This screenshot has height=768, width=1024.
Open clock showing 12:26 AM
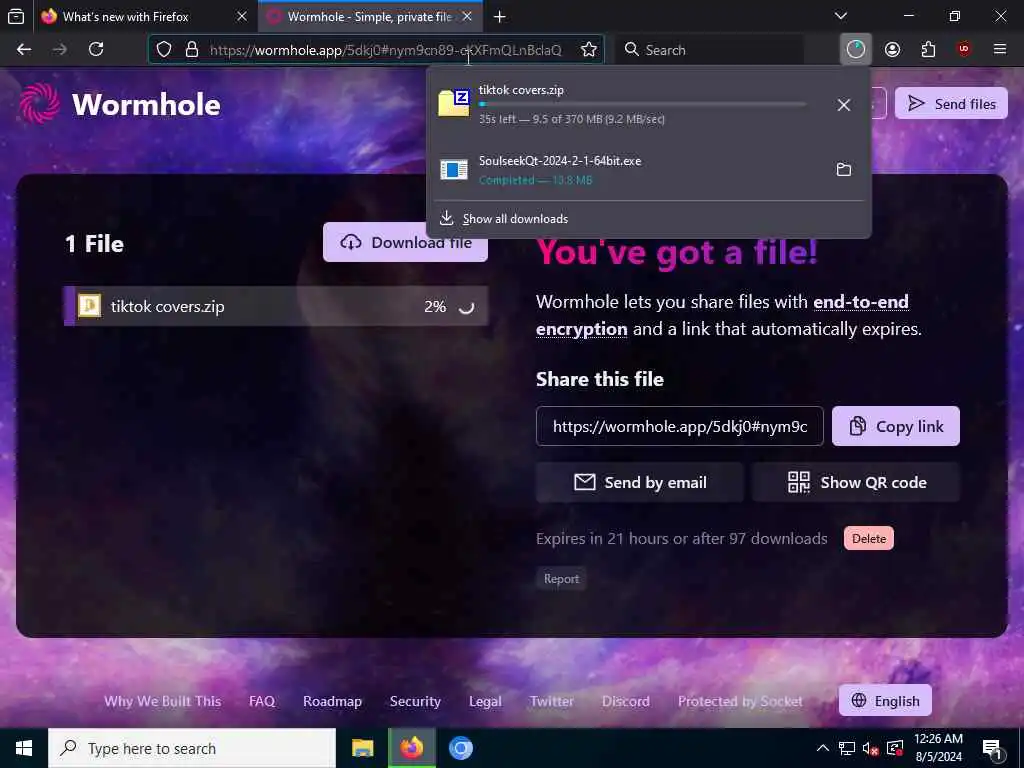pyautogui.click(x=938, y=748)
